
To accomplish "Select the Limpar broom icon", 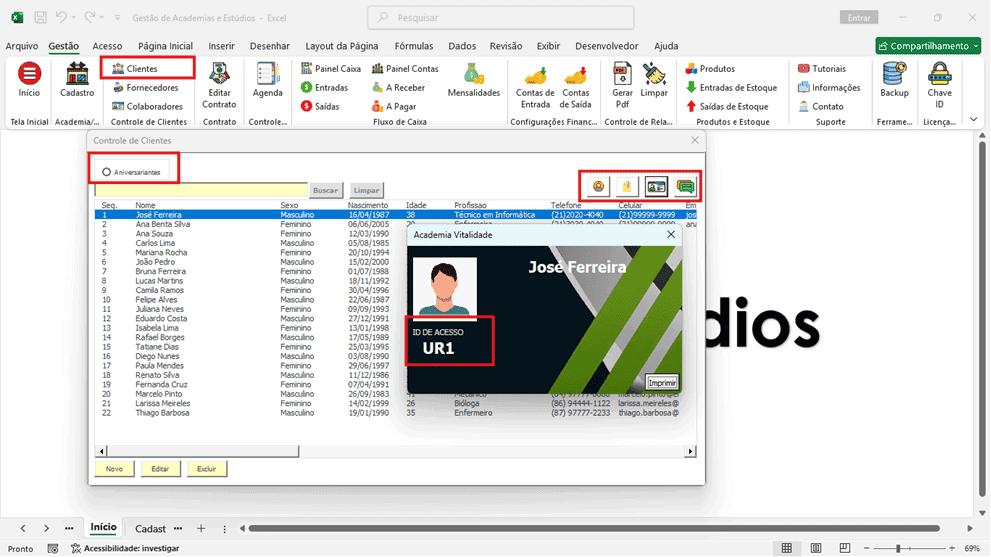I will [x=654, y=75].
